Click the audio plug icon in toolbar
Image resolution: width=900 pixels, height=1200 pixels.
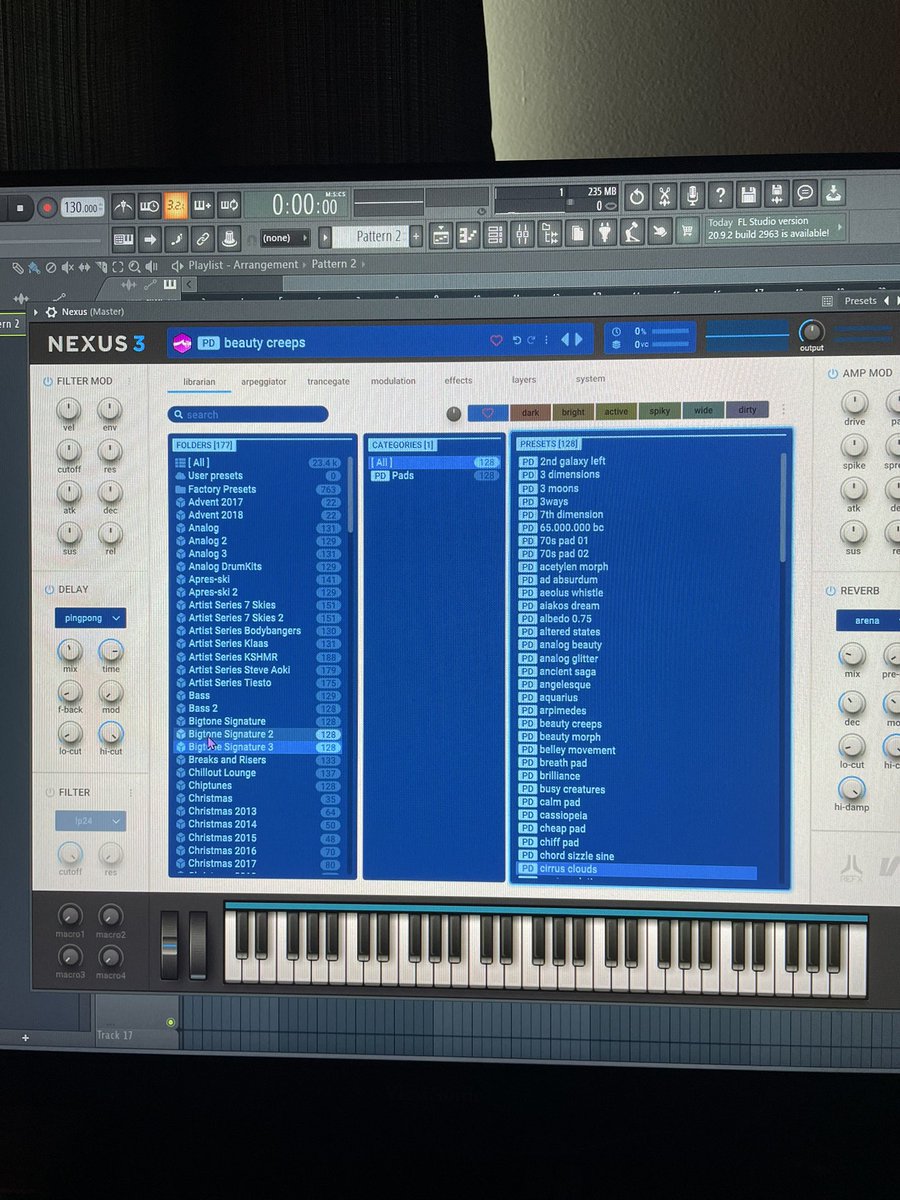tap(604, 233)
